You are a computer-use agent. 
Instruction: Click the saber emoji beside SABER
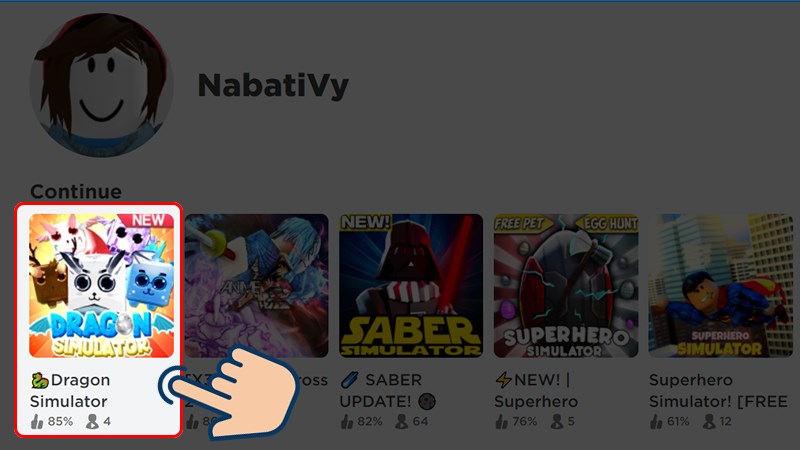pos(350,380)
